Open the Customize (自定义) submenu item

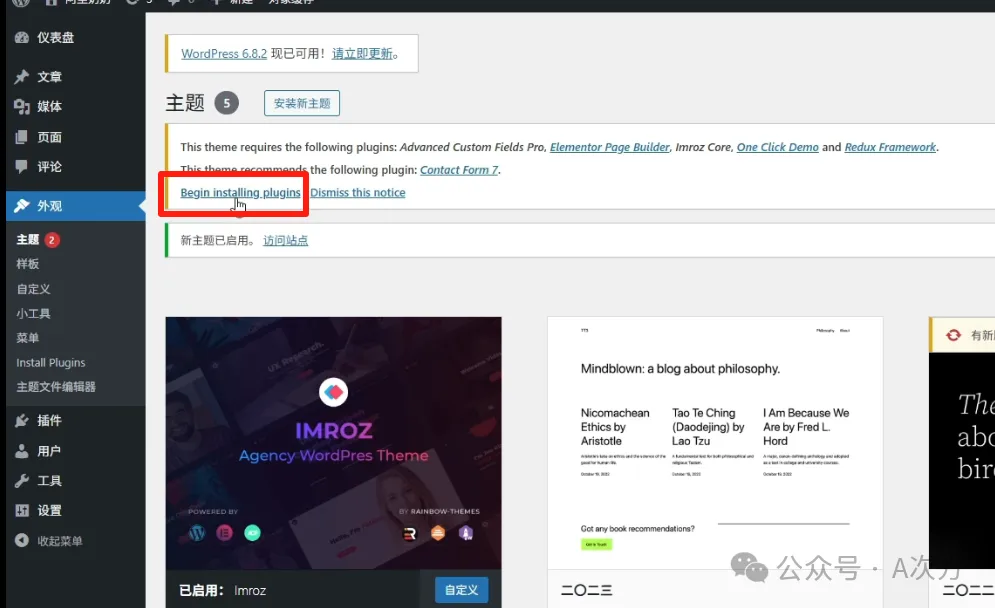pyautogui.click(x=33, y=289)
